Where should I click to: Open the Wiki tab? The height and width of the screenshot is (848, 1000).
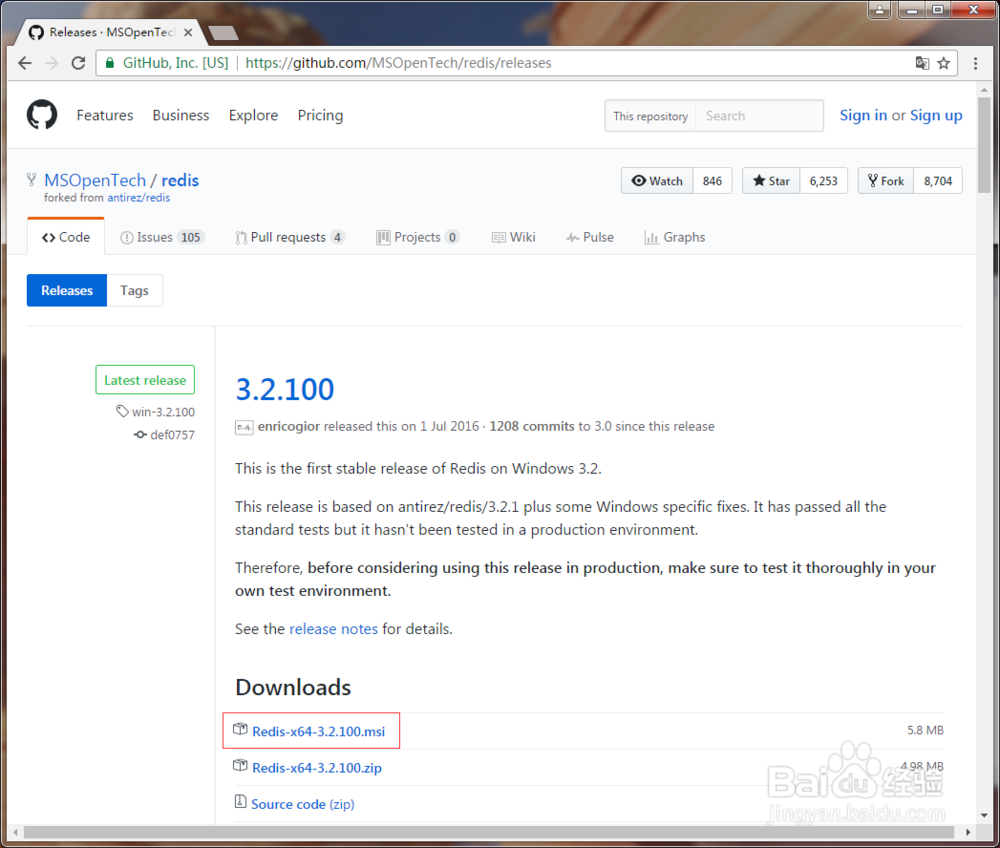pos(513,237)
